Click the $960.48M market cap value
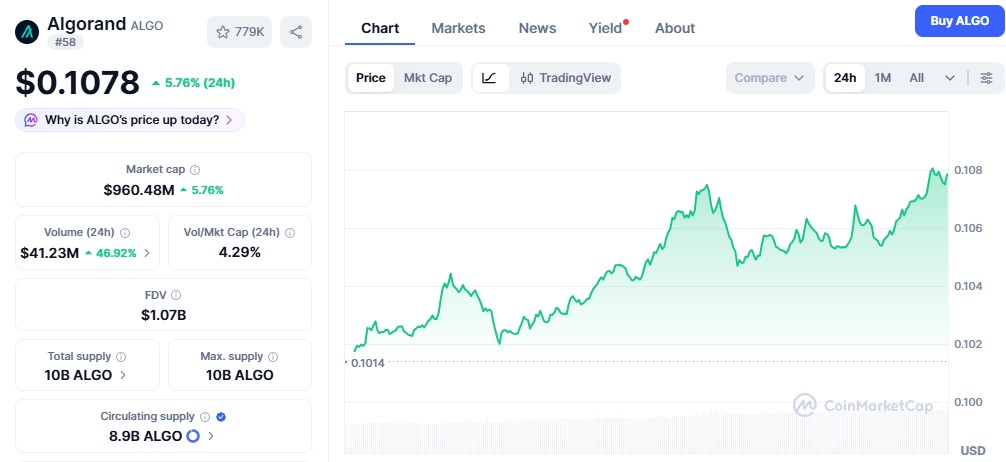The width and height of the screenshot is (1006, 462). pyautogui.click(x=139, y=190)
